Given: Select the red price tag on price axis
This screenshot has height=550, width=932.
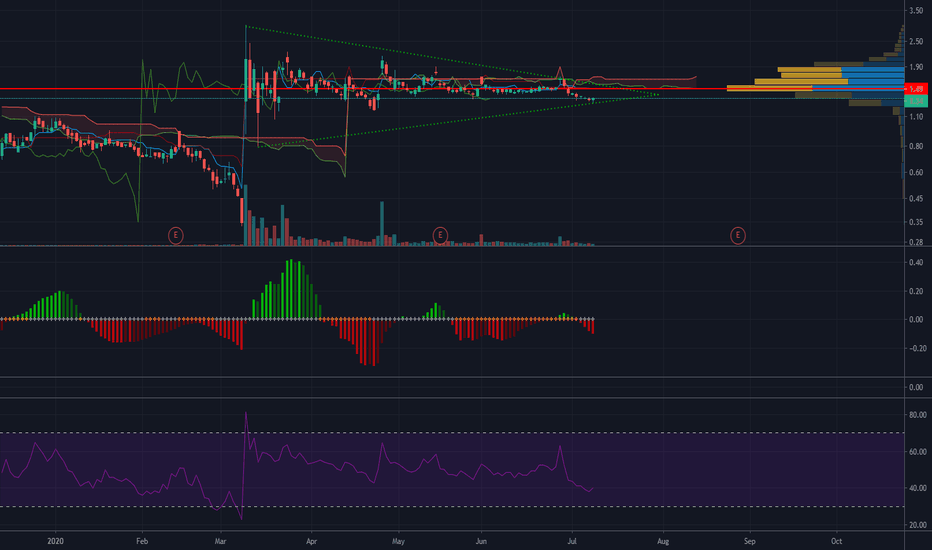Looking at the screenshot, I should click(x=916, y=89).
